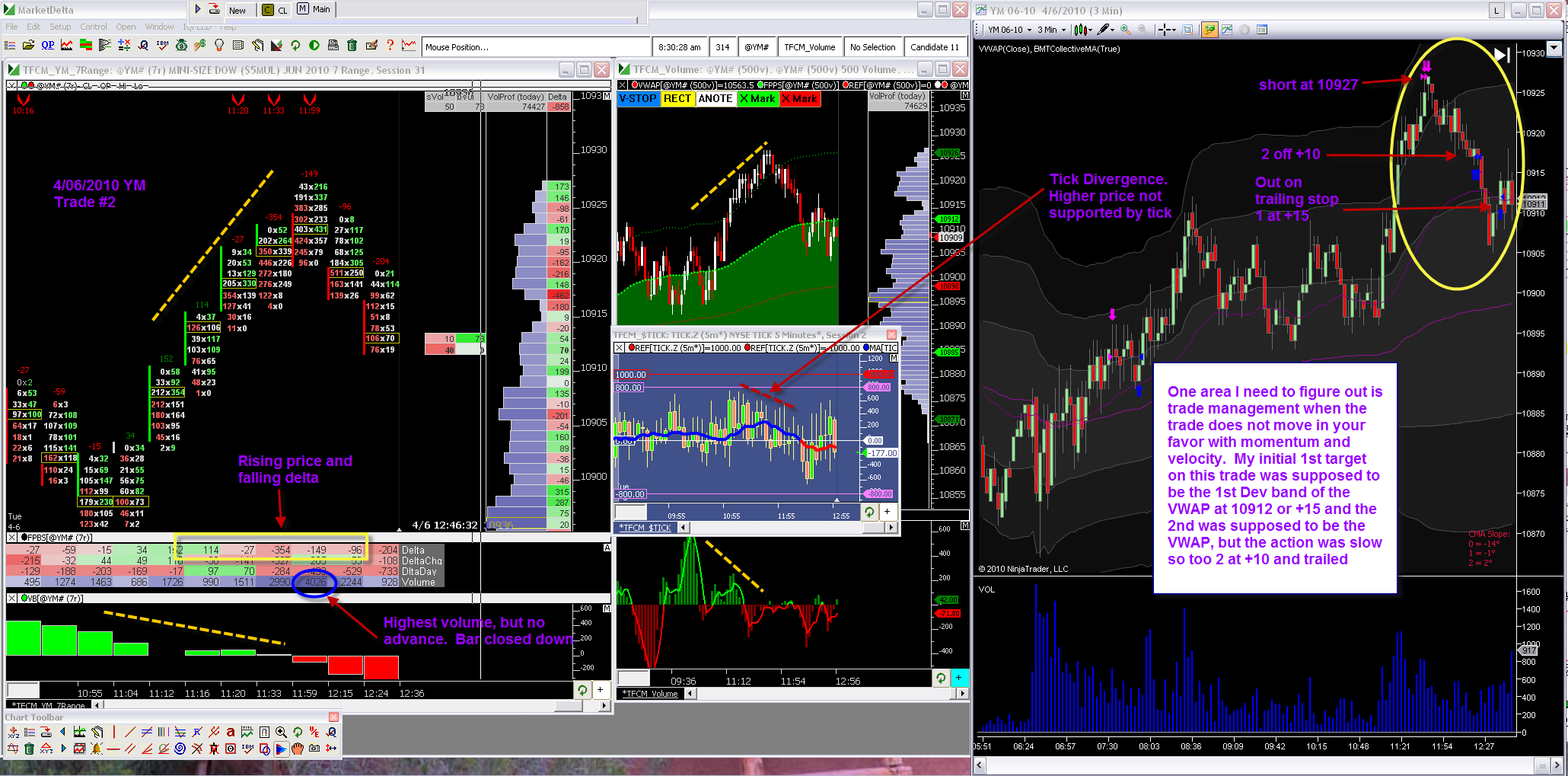Select the orange hand pan tool

pos(298,749)
